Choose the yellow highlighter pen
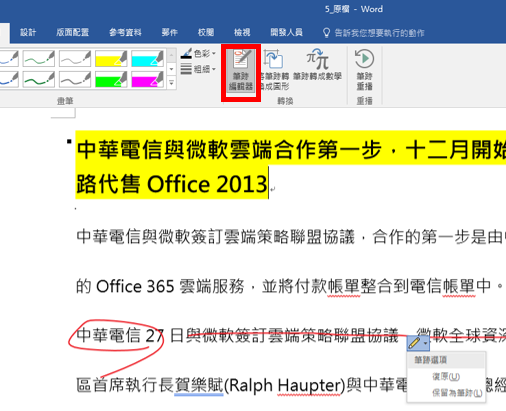Screen dimensions: 506x411 pos(111,59)
